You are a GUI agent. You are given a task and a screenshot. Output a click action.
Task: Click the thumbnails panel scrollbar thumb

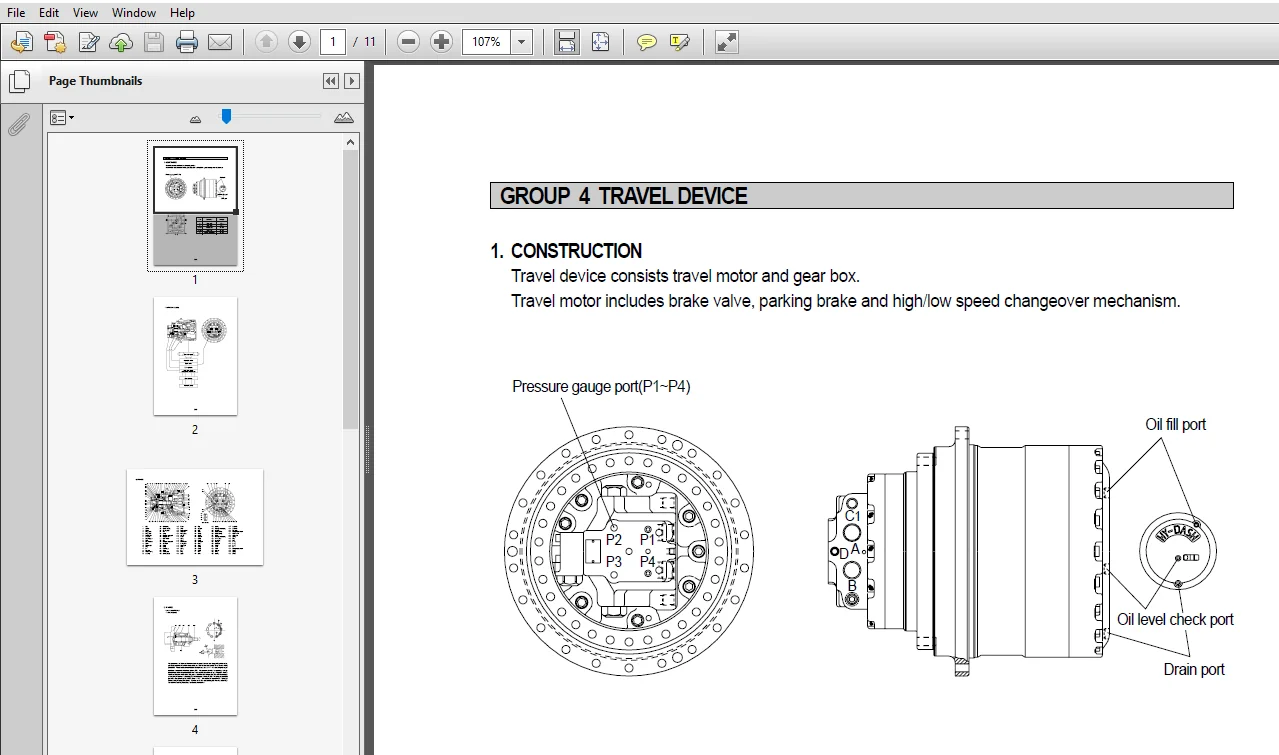[351, 290]
